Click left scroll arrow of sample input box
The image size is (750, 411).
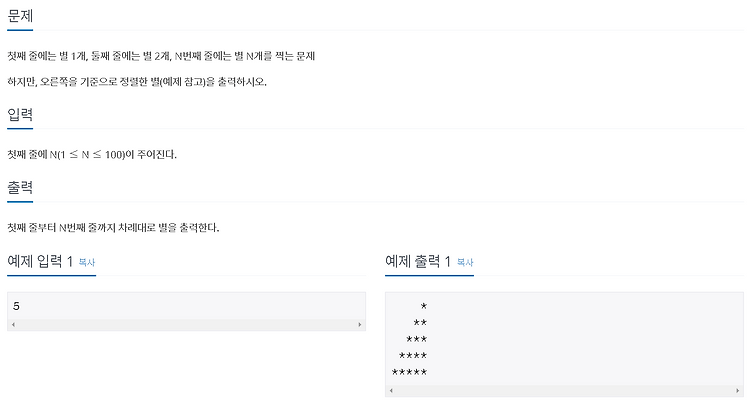click(x=13, y=324)
